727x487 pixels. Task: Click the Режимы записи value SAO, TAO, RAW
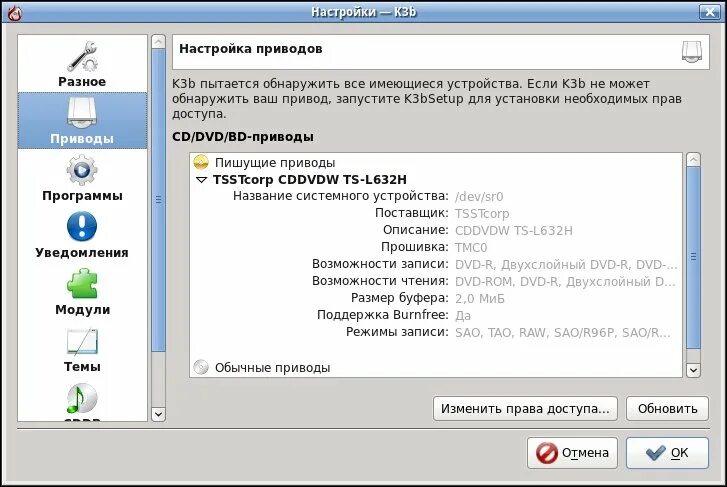[563, 333]
